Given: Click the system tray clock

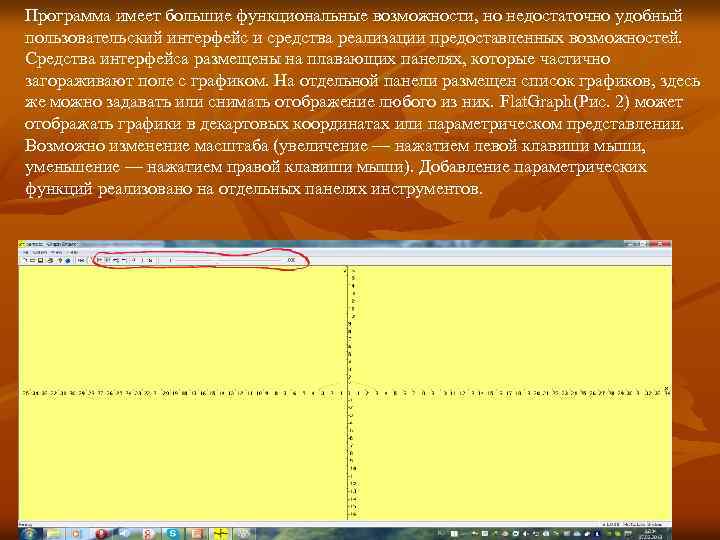Looking at the screenshot, I should pyautogui.click(x=650, y=534).
